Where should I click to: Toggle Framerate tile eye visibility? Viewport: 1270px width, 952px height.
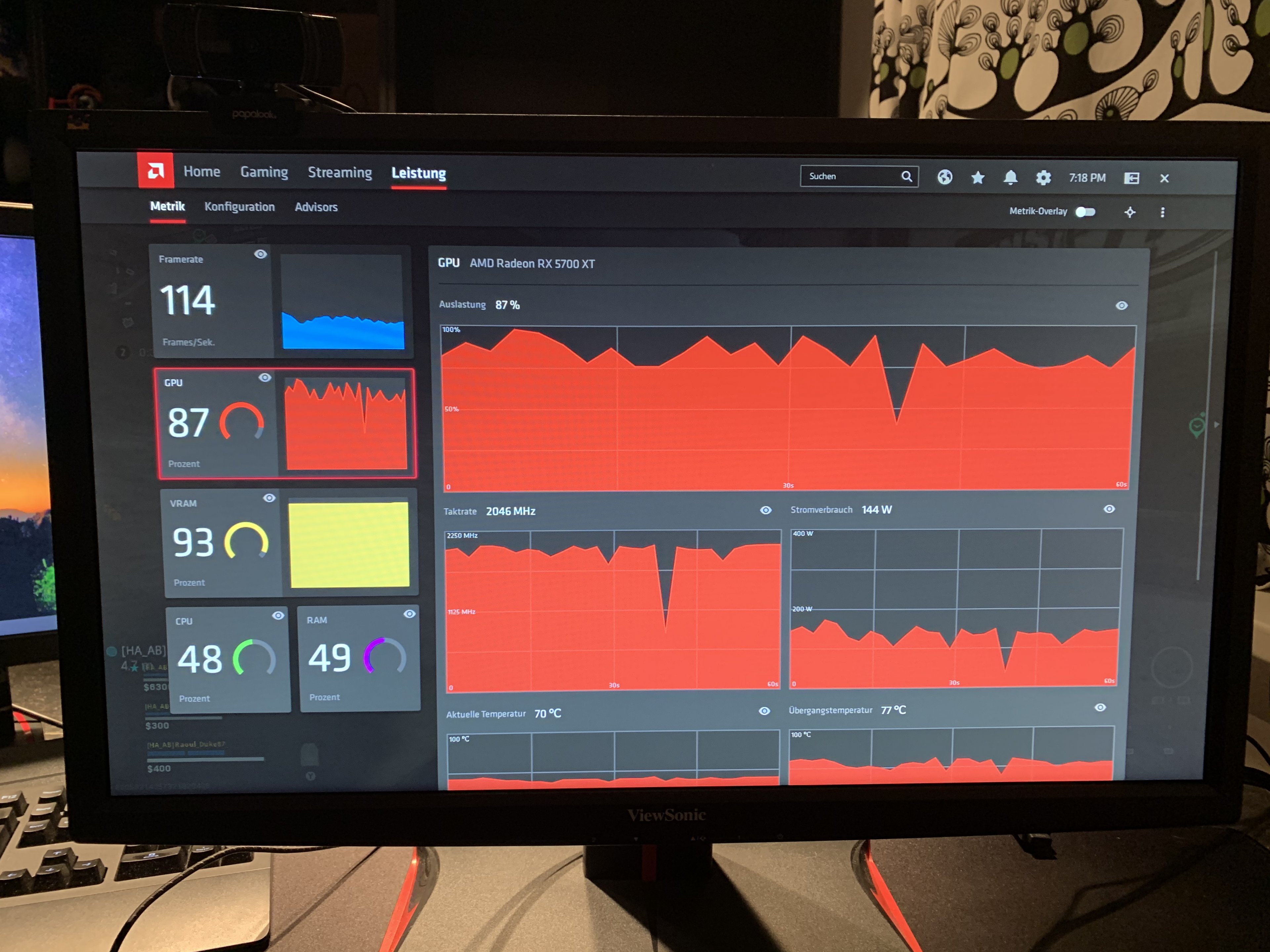[261, 254]
